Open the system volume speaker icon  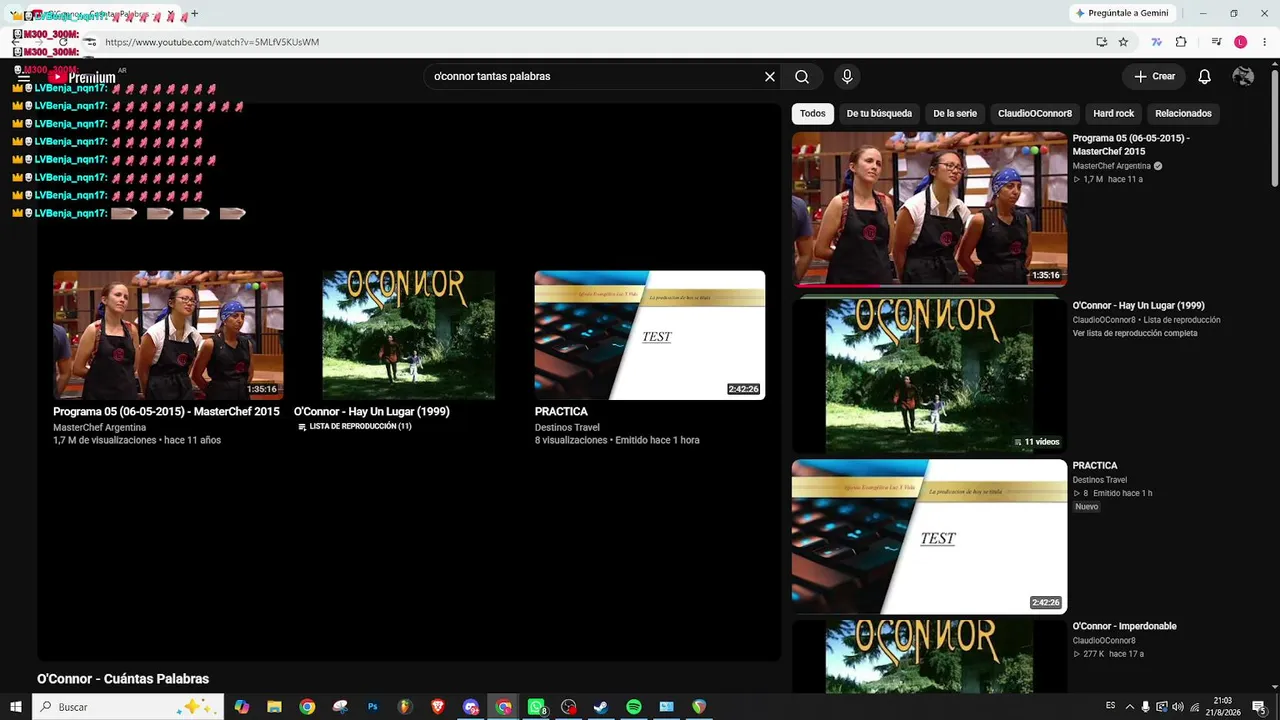coord(1177,707)
